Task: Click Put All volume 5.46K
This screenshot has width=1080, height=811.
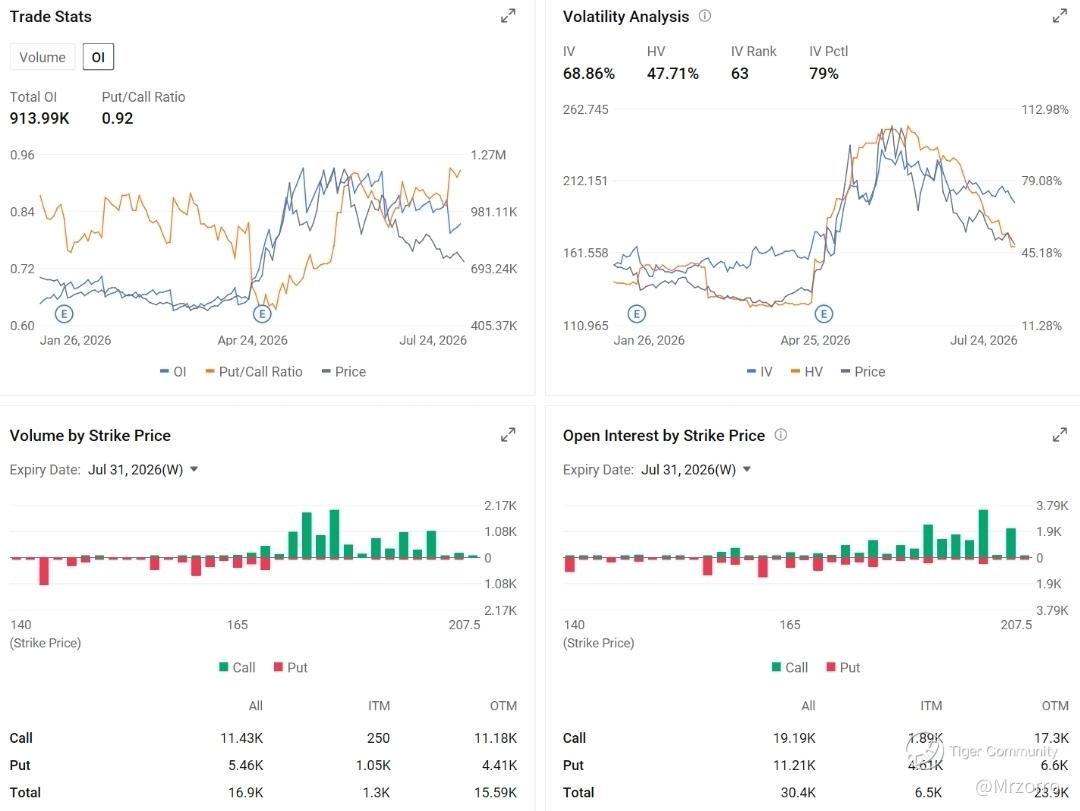Action: pyautogui.click(x=246, y=766)
